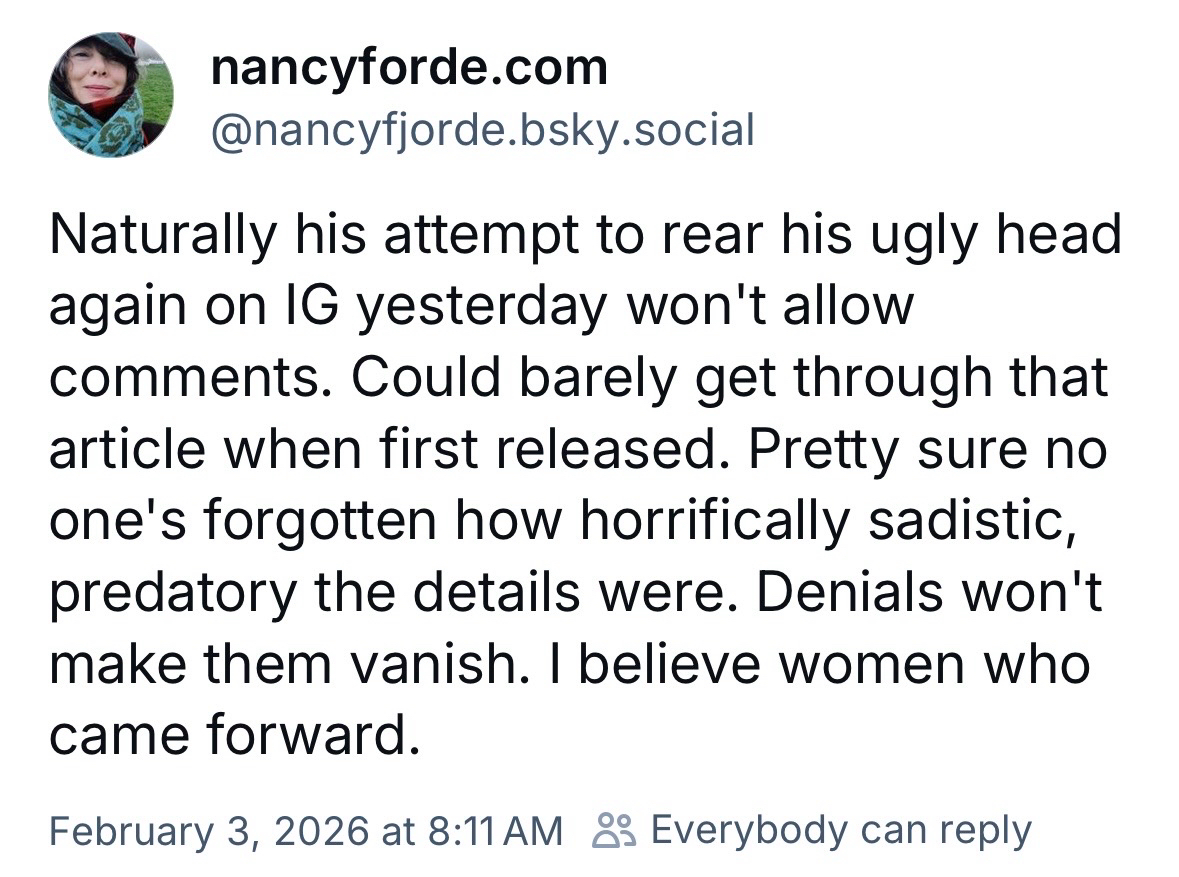
Task: Click the '8:11 AM' time text
Action: (493, 830)
